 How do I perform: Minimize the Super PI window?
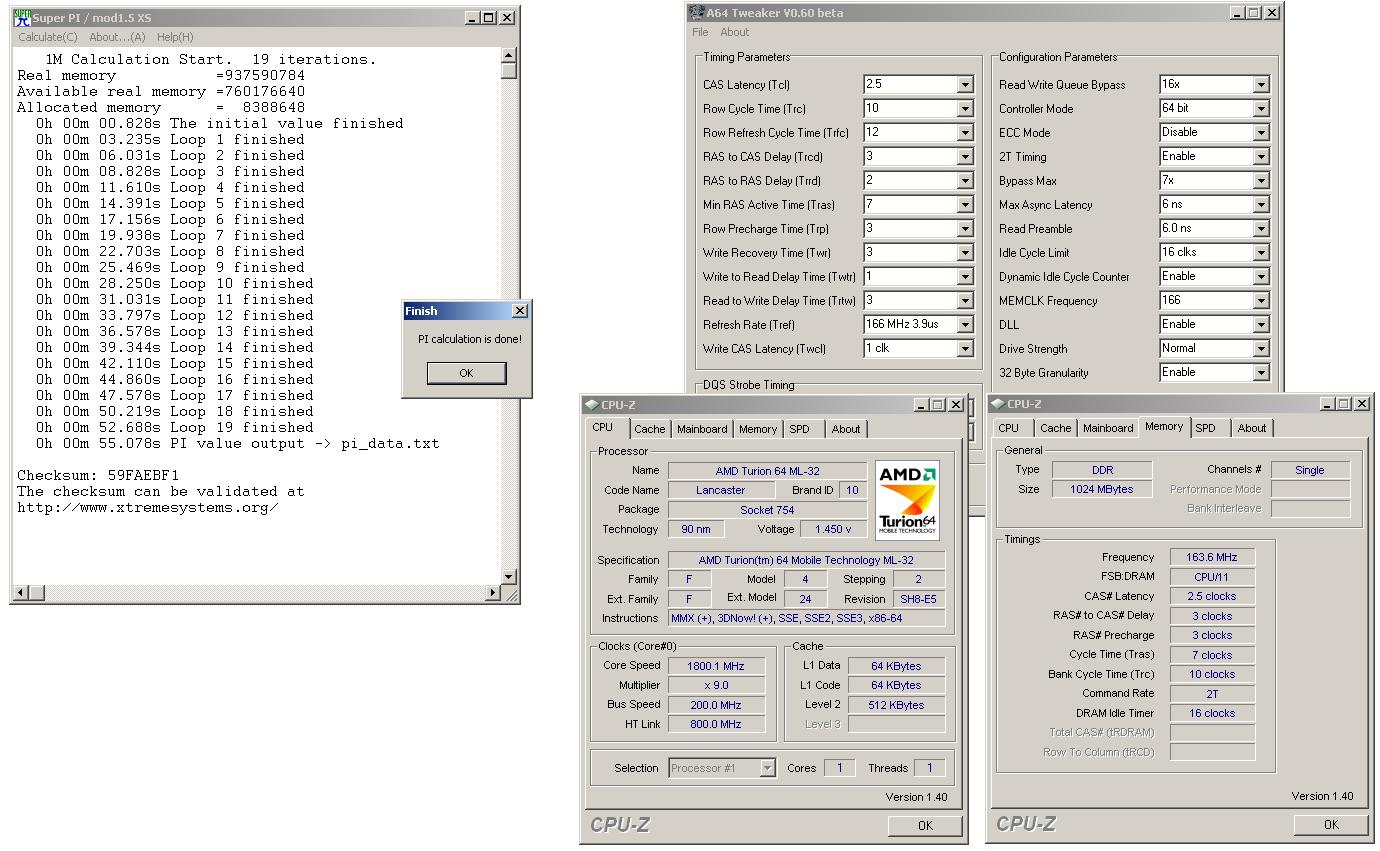(x=473, y=17)
